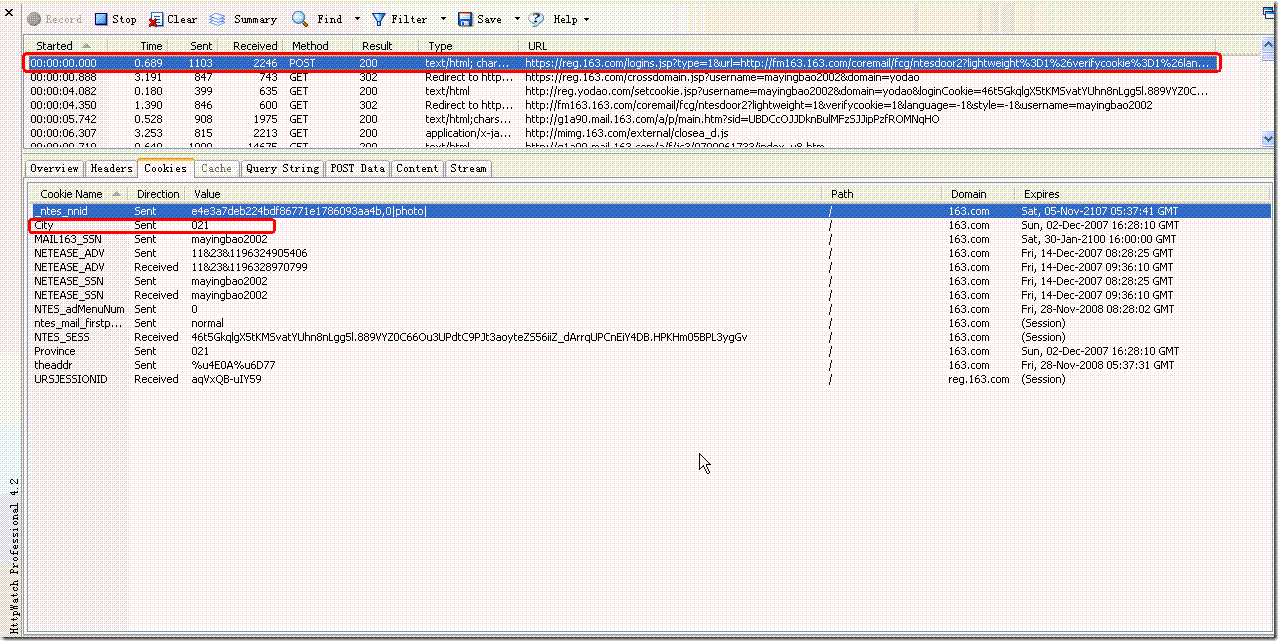Expand the Help dropdown arrow
Viewport: 1278px width, 641px height.
click(x=586, y=19)
